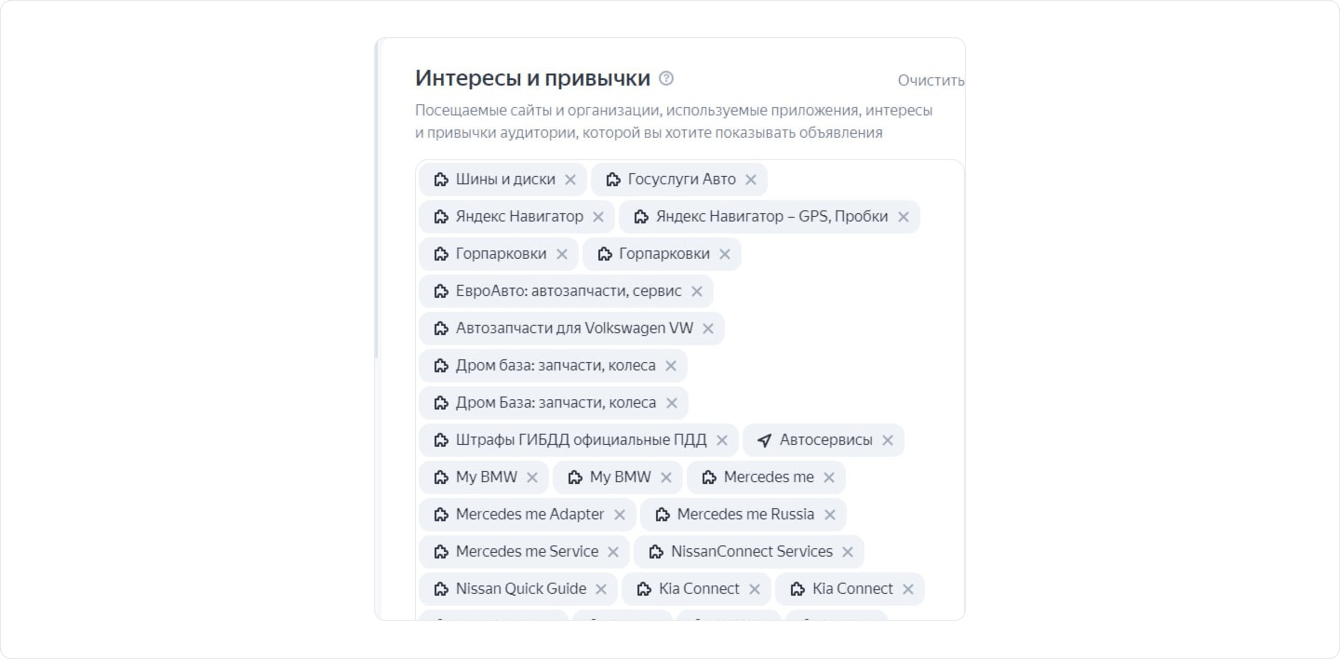1340x659 pixels.
Task: Remove Яндекс Навигатор – GPS, Пробки chip
Action: click(903, 217)
